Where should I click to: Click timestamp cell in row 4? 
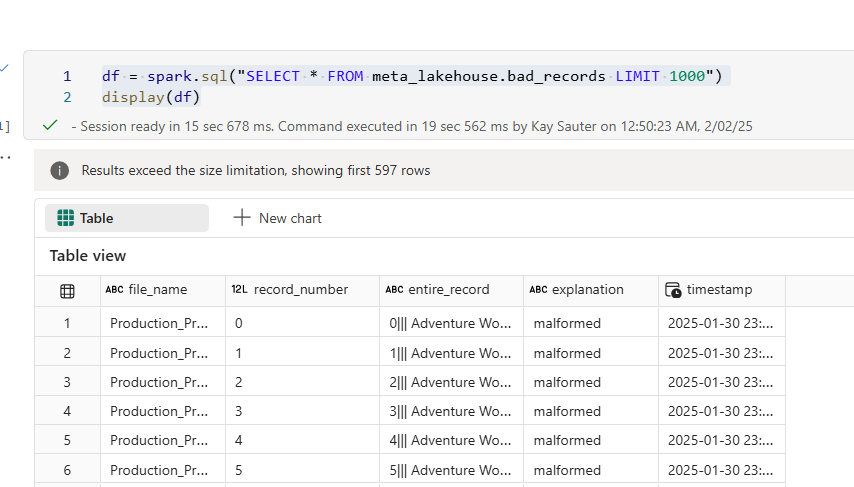720,411
